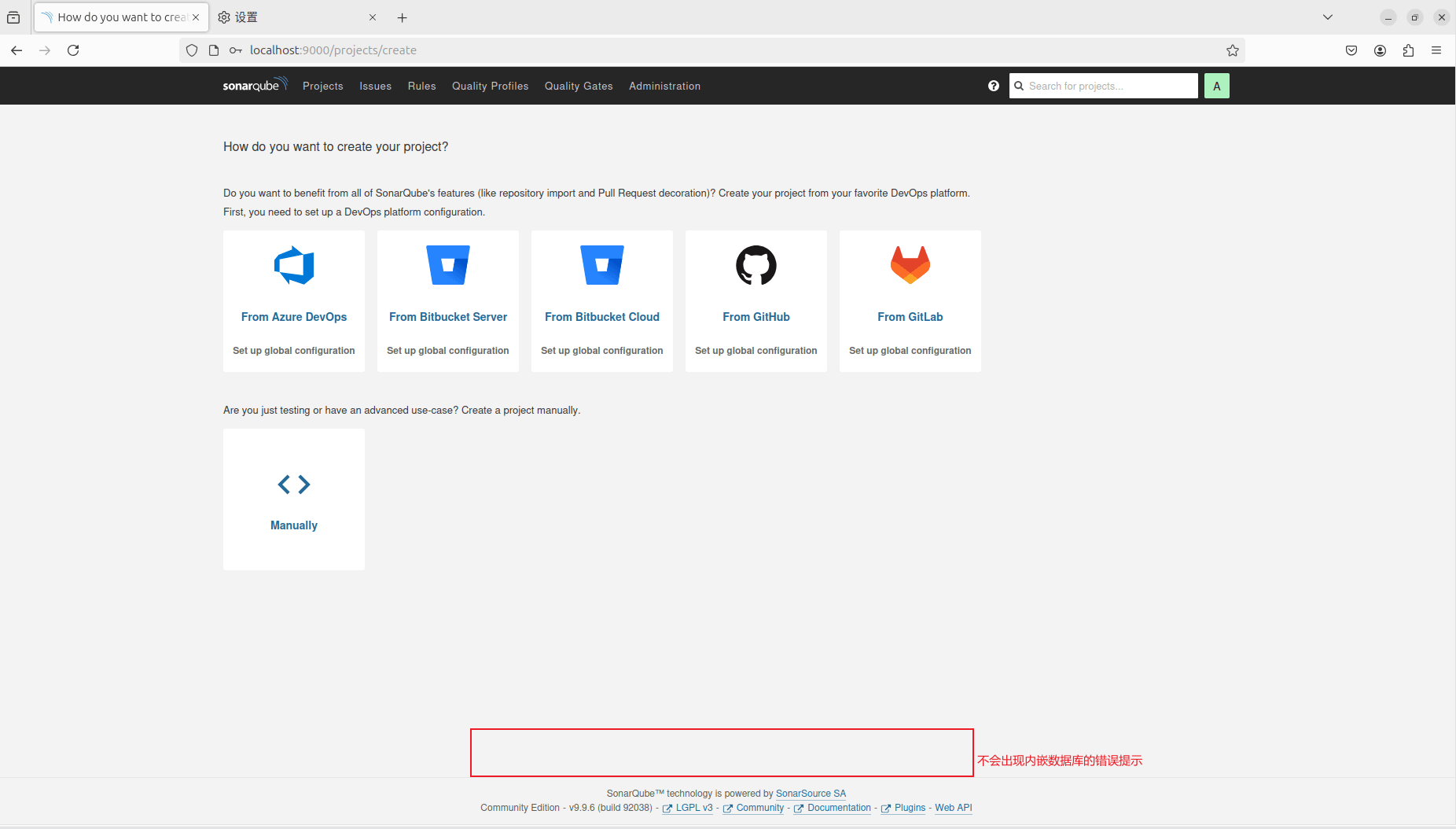
Task: Open the user avatar A menu
Action: 1216,86
